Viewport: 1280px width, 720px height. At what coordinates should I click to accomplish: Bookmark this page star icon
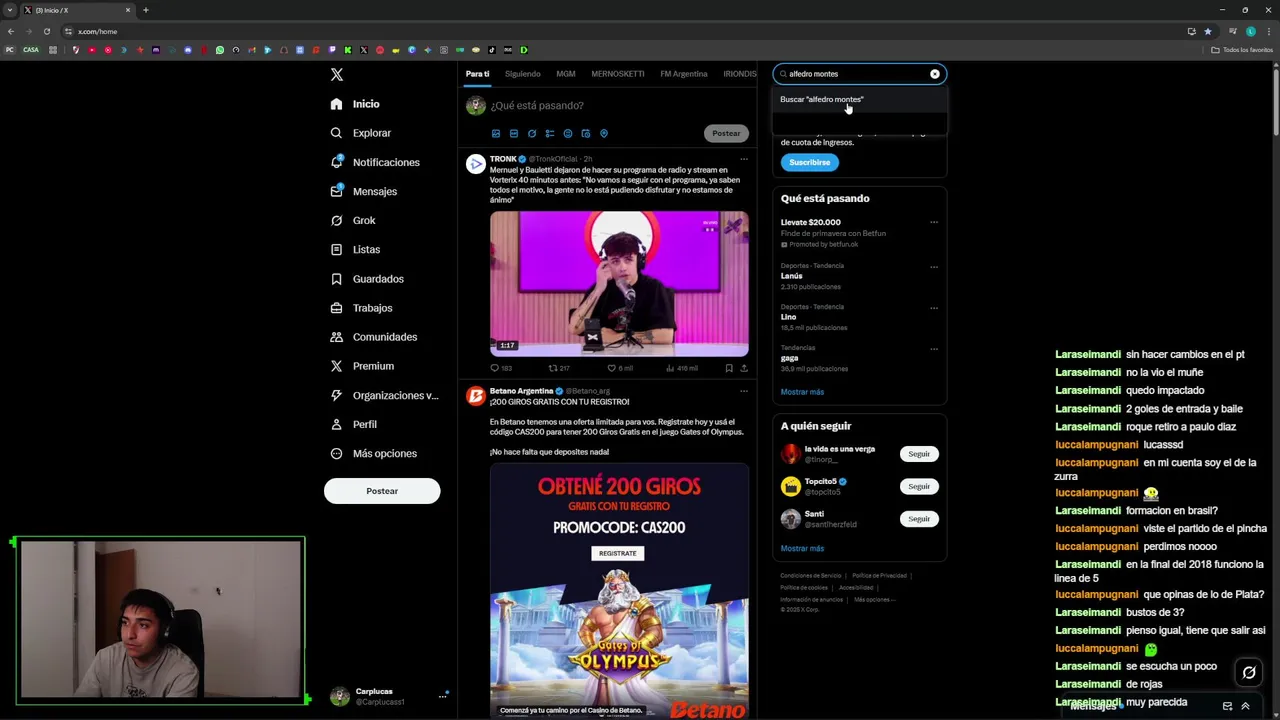point(1208,31)
